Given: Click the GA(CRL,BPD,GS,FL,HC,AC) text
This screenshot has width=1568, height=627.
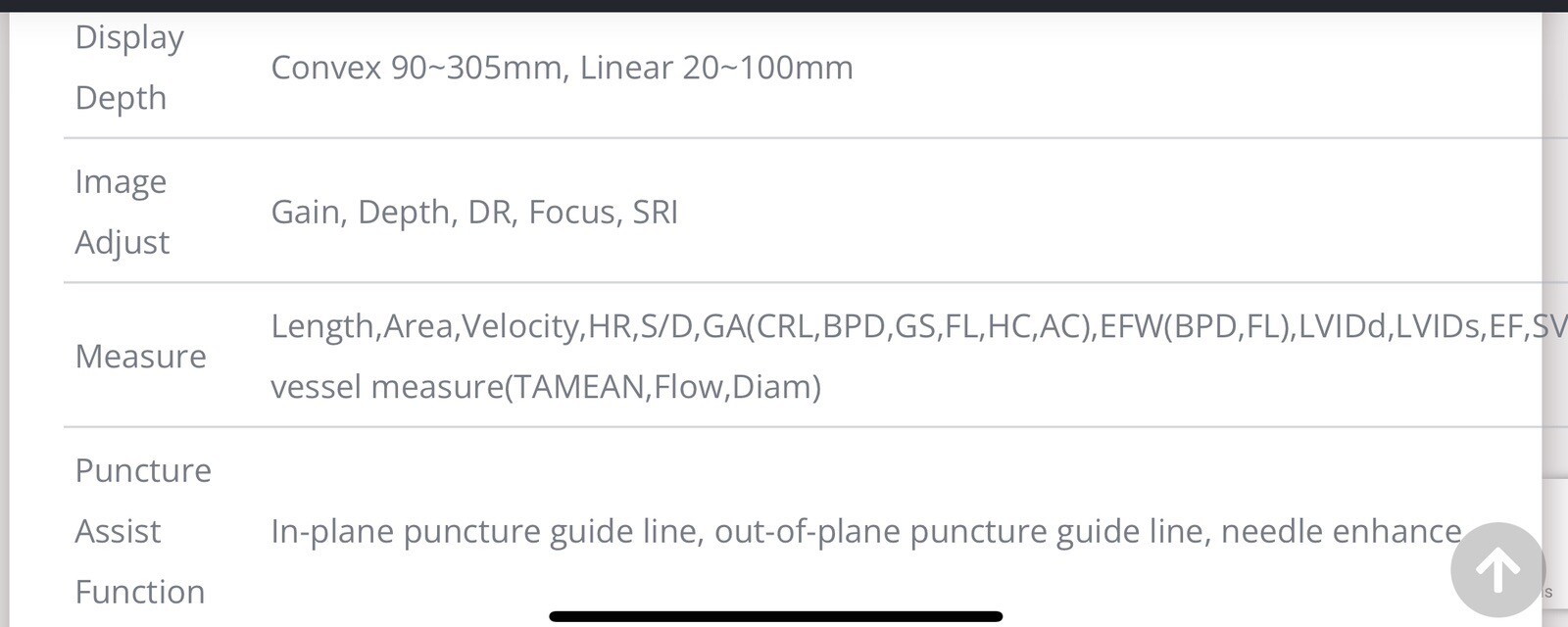Looking at the screenshot, I should point(897,326).
